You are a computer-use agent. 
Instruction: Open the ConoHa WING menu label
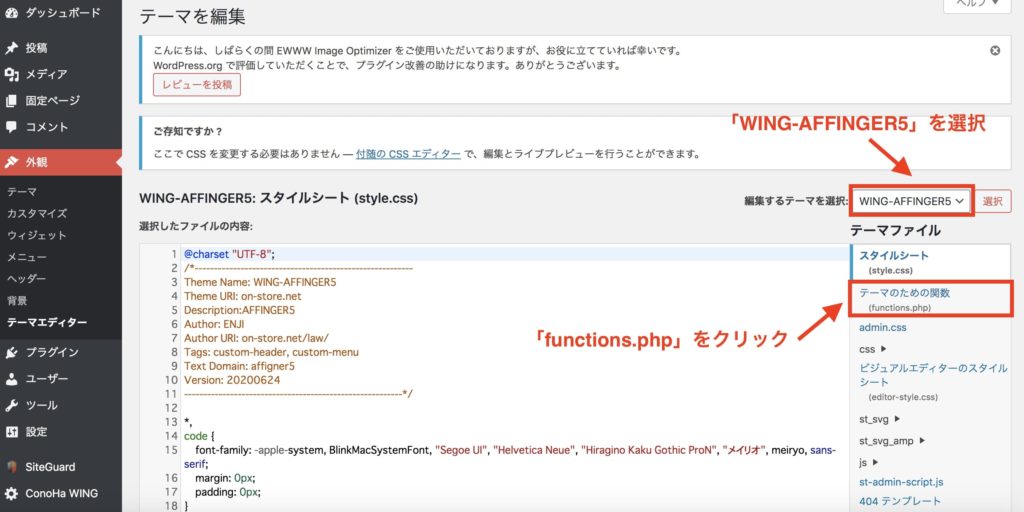(x=61, y=493)
